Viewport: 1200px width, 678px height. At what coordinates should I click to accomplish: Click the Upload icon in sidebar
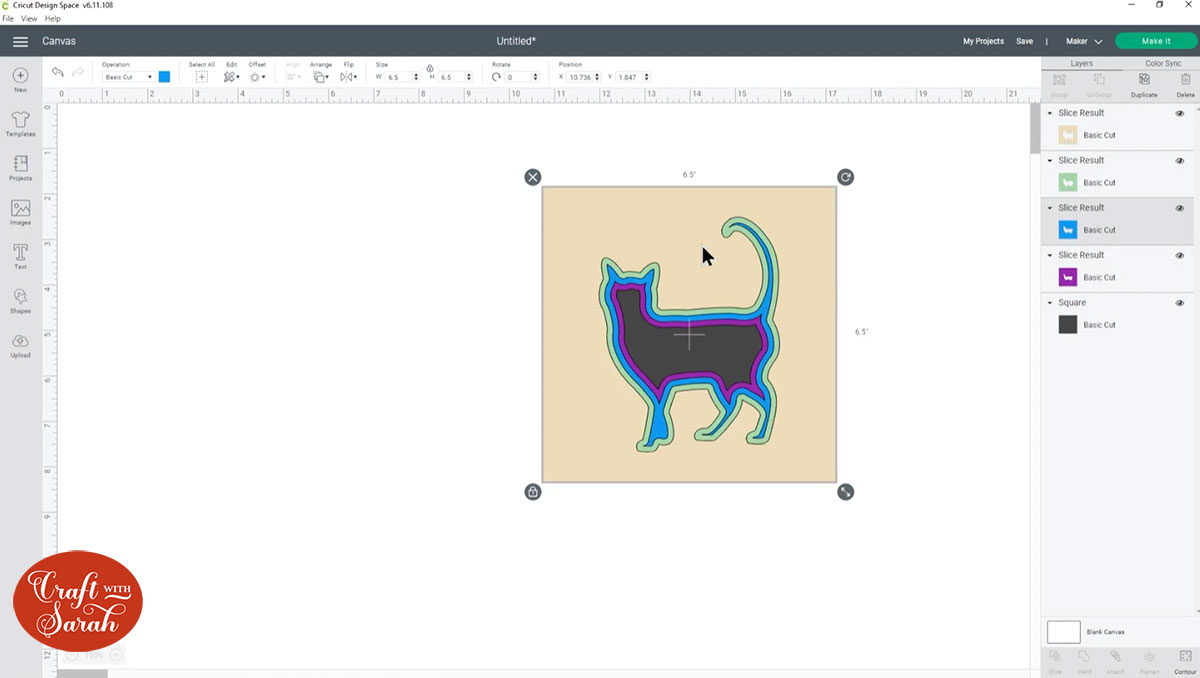20,344
